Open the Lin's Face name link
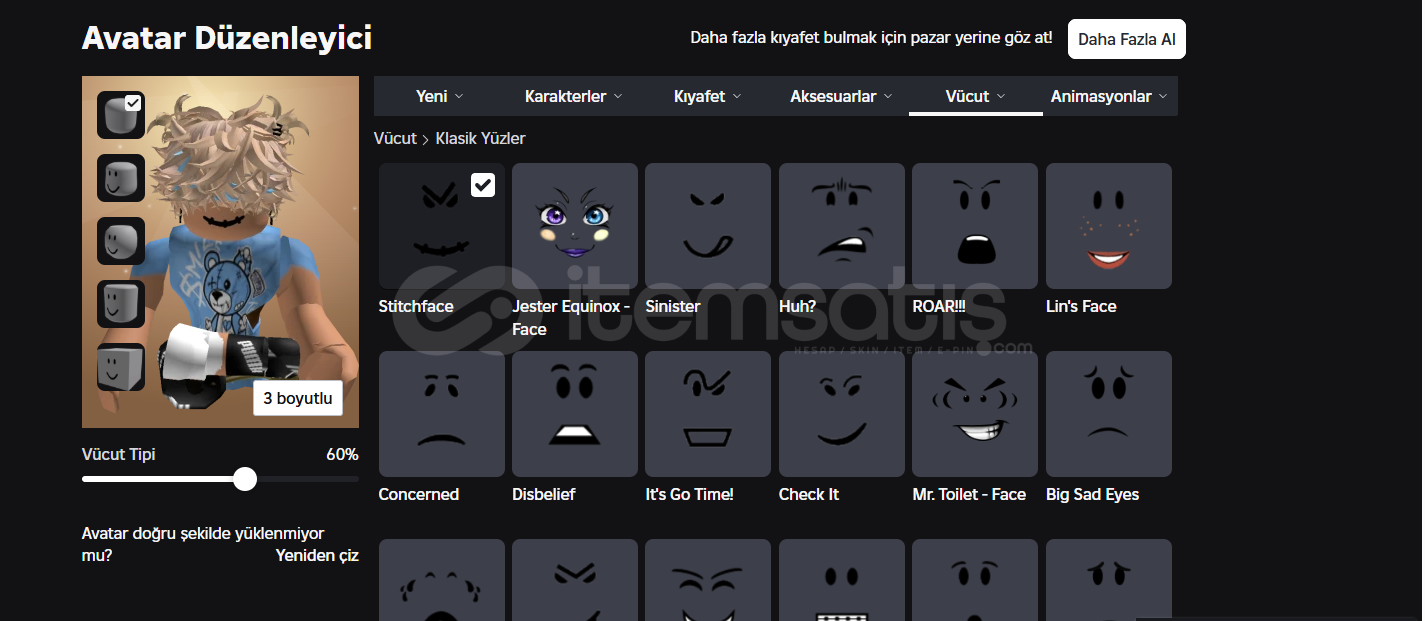This screenshot has width=1425, height=621. (x=1081, y=306)
